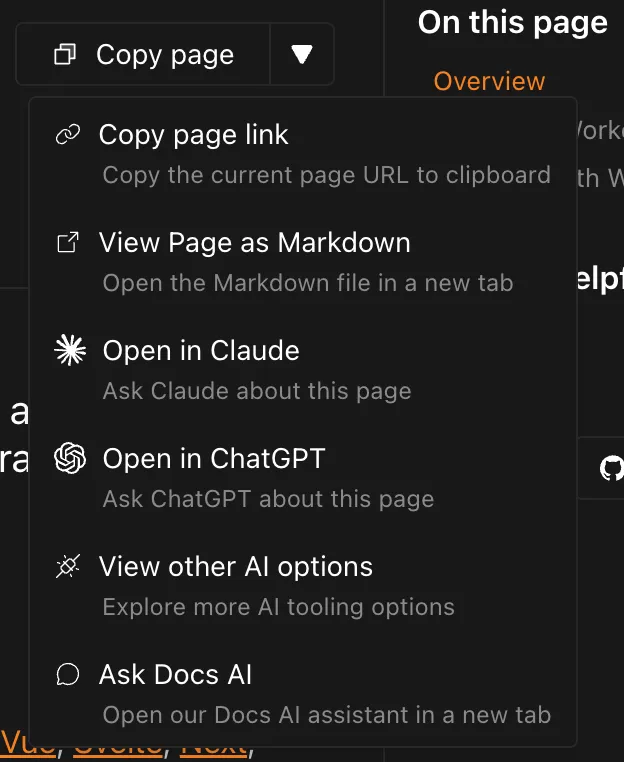Click the ChatGPT logo icon
This screenshot has height=762, width=624.
point(69,458)
